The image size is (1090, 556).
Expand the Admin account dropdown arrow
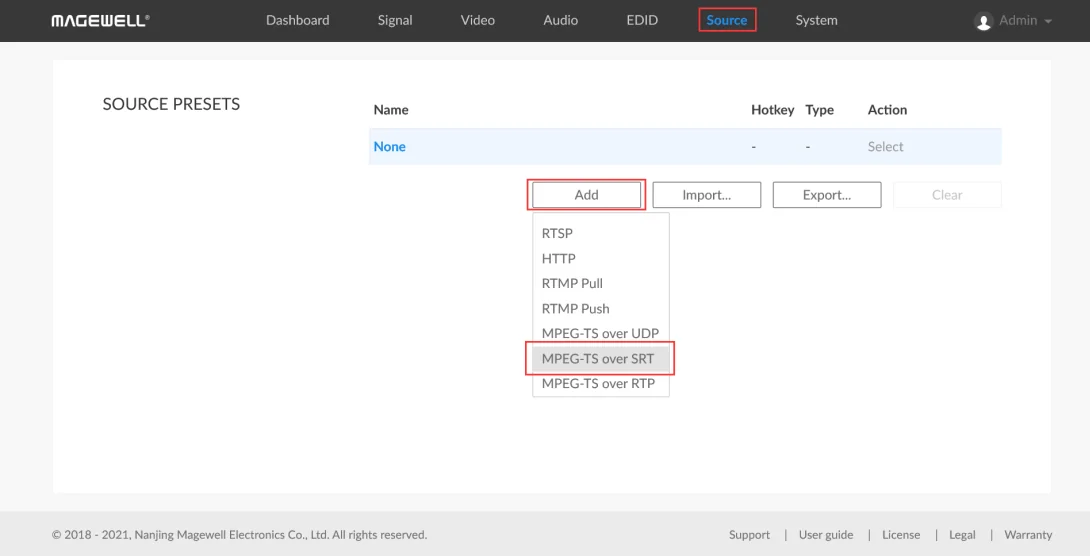coord(1048,22)
